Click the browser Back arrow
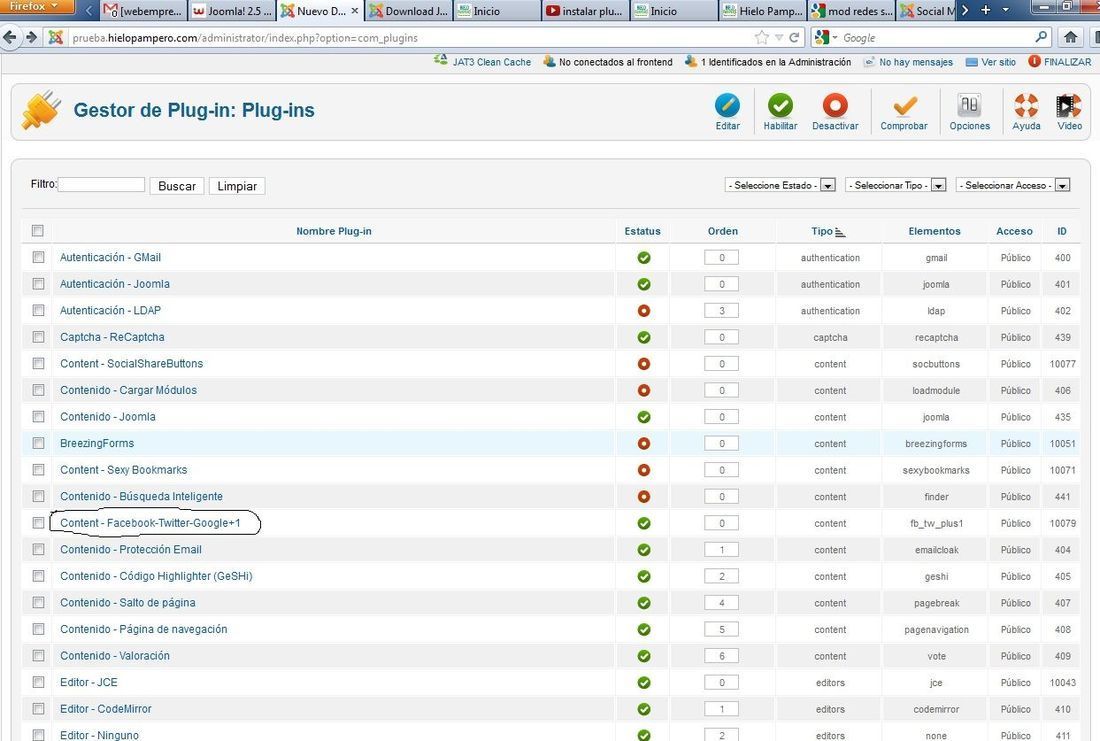This screenshot has width=1100, height=741. (10, 37)
